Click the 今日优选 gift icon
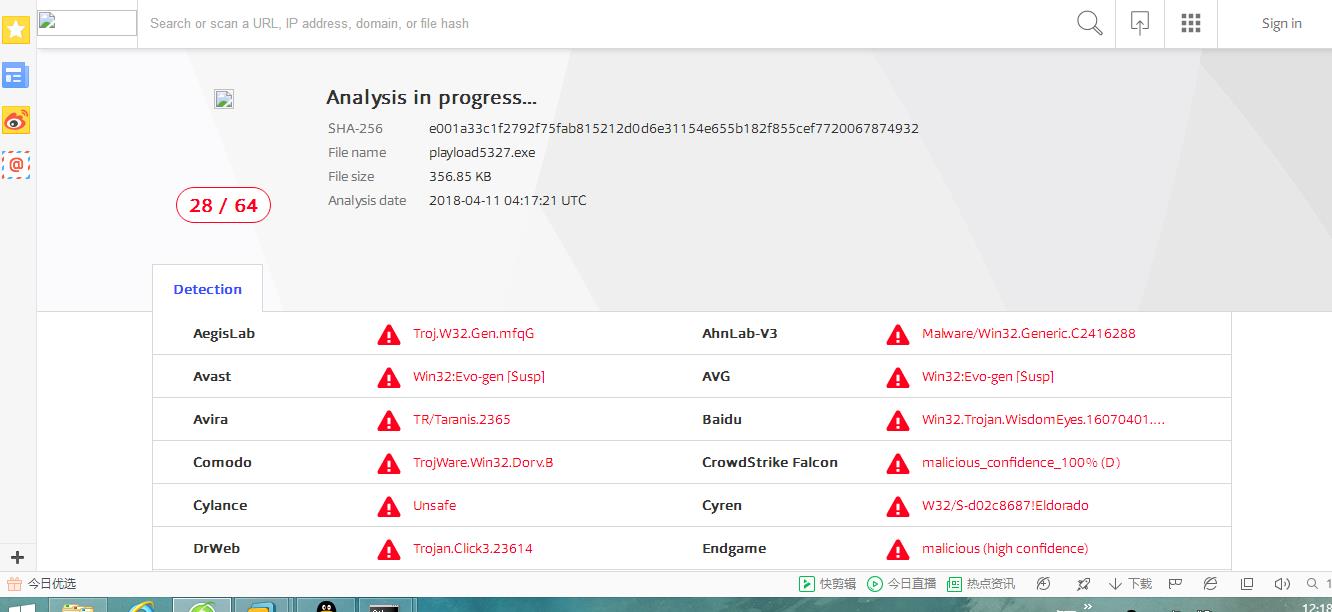This screenshot has width=1332, height=612. tap(14, 583)
